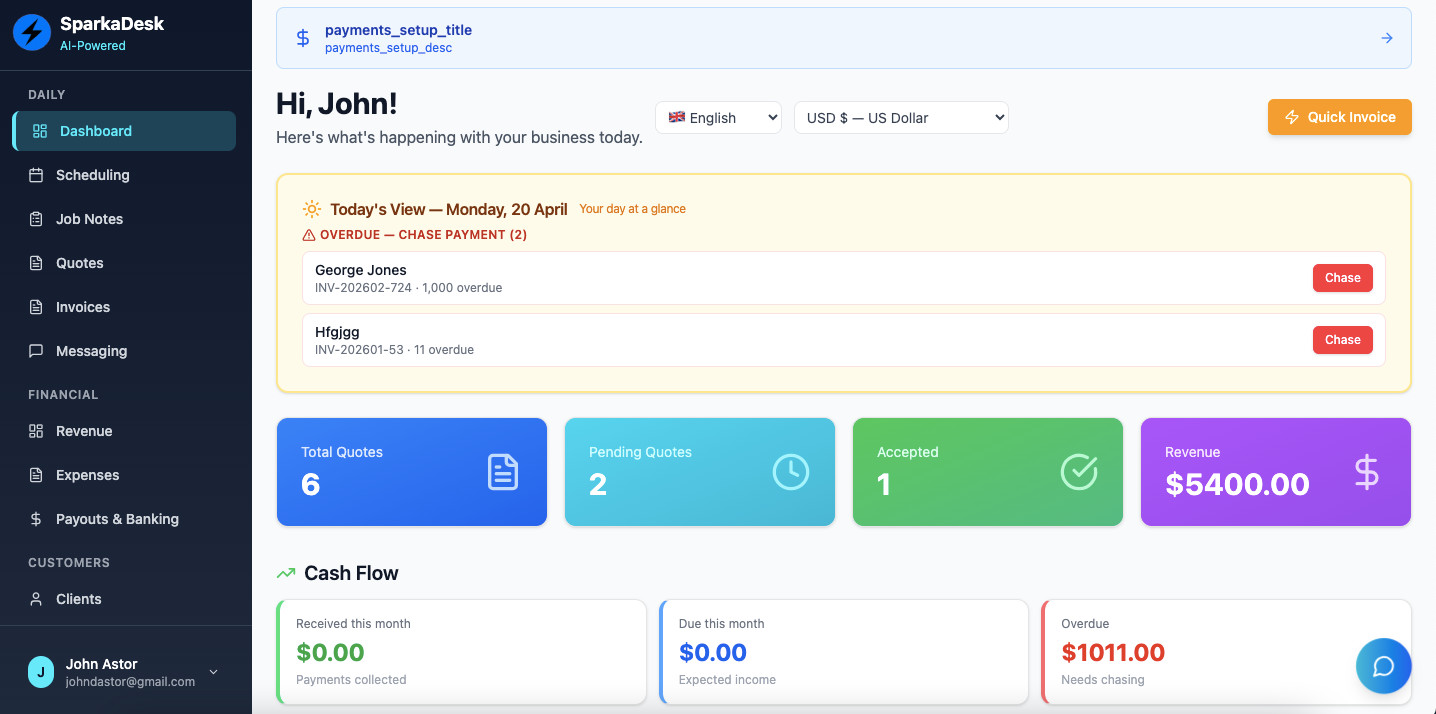Click the Received this month cash flow card

coord(461,652)
